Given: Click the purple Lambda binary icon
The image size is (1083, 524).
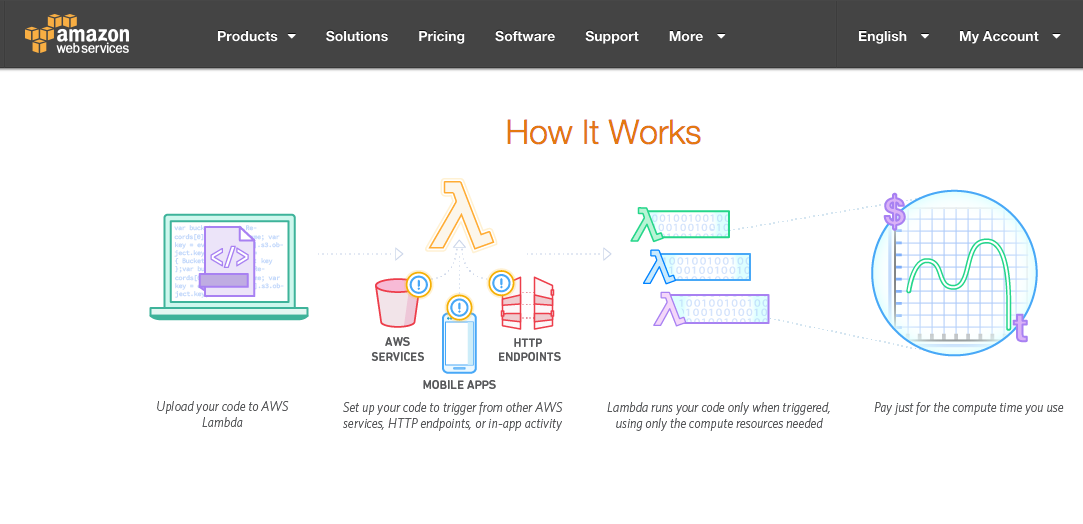Looking at the screenshot, I should pyautogui.click(x=711, y=309).
